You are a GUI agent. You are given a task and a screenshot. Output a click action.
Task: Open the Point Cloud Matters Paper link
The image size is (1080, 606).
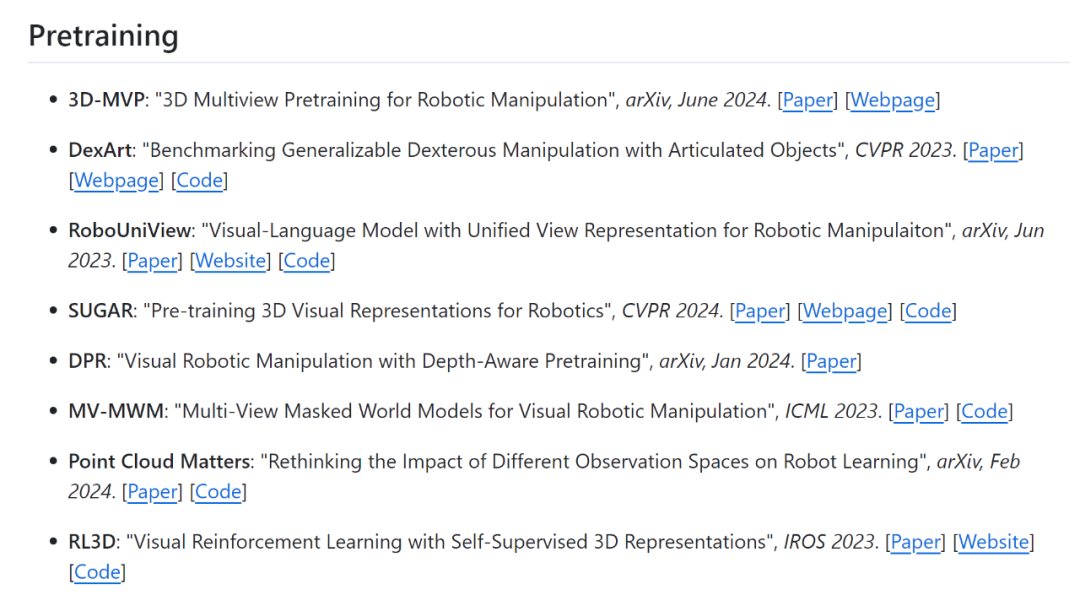tap(152, 492)
